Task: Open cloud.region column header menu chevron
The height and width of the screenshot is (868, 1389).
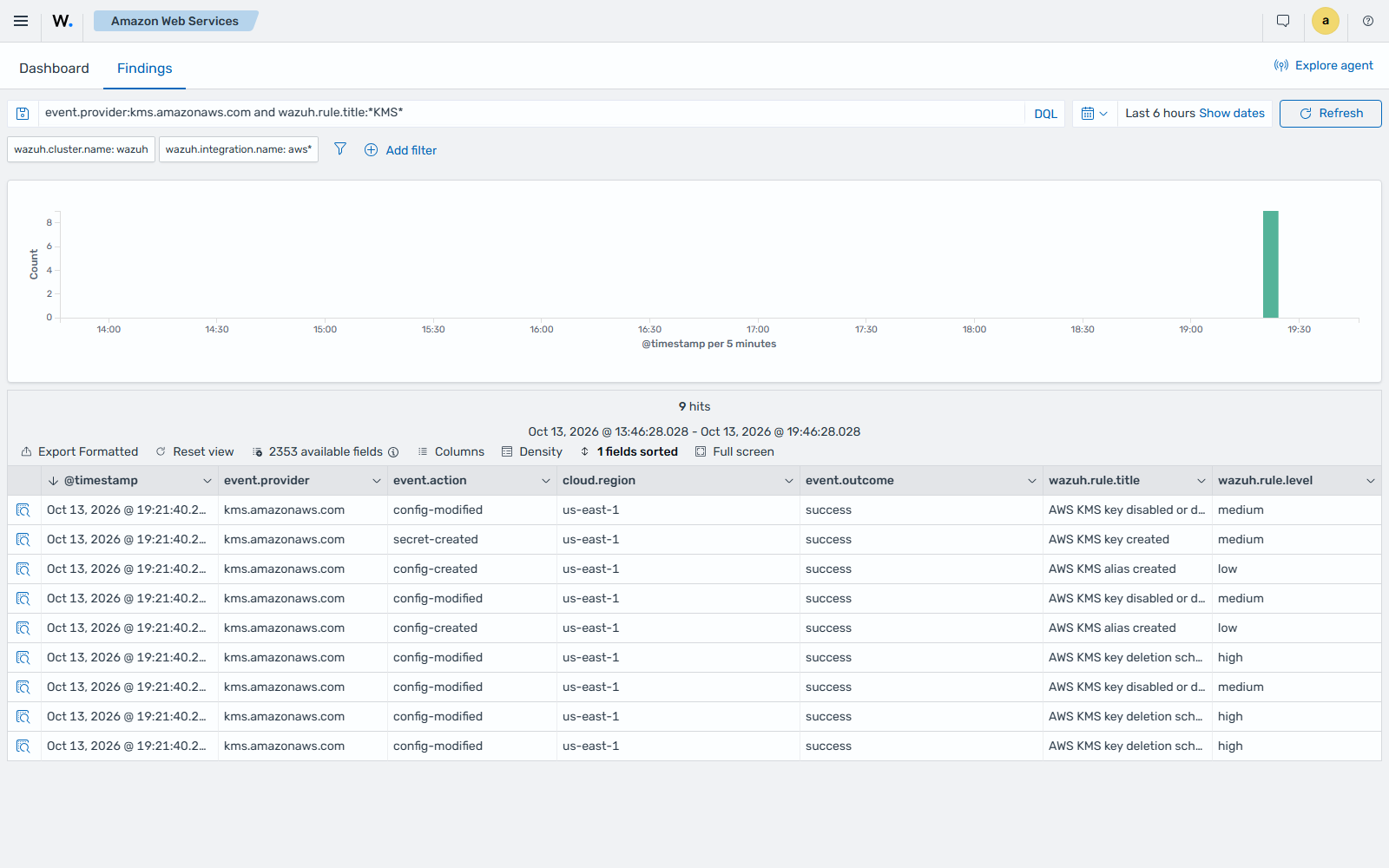Action: pyautogui.click(x=789, y=481)
